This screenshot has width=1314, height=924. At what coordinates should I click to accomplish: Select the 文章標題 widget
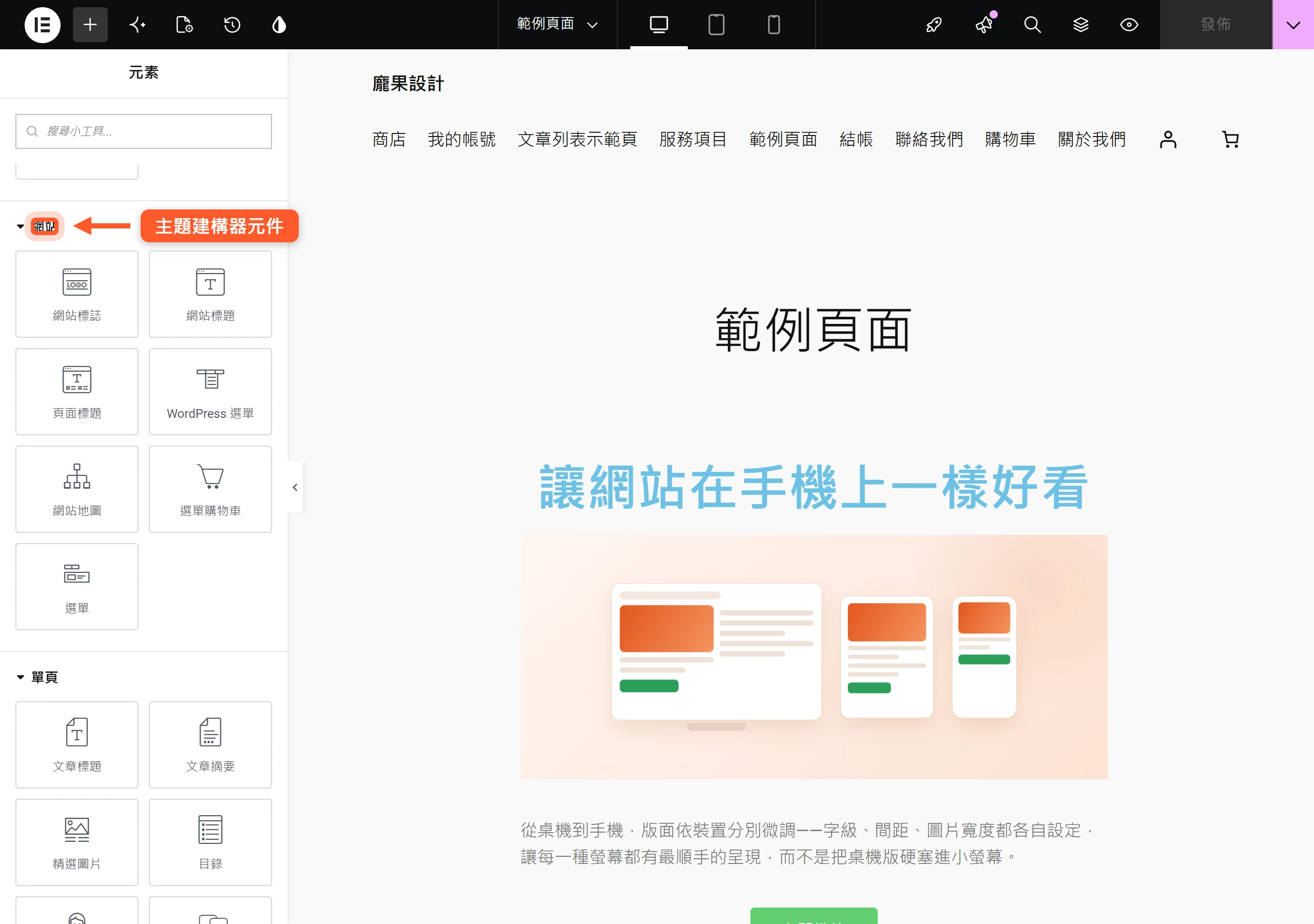[76, 745]
